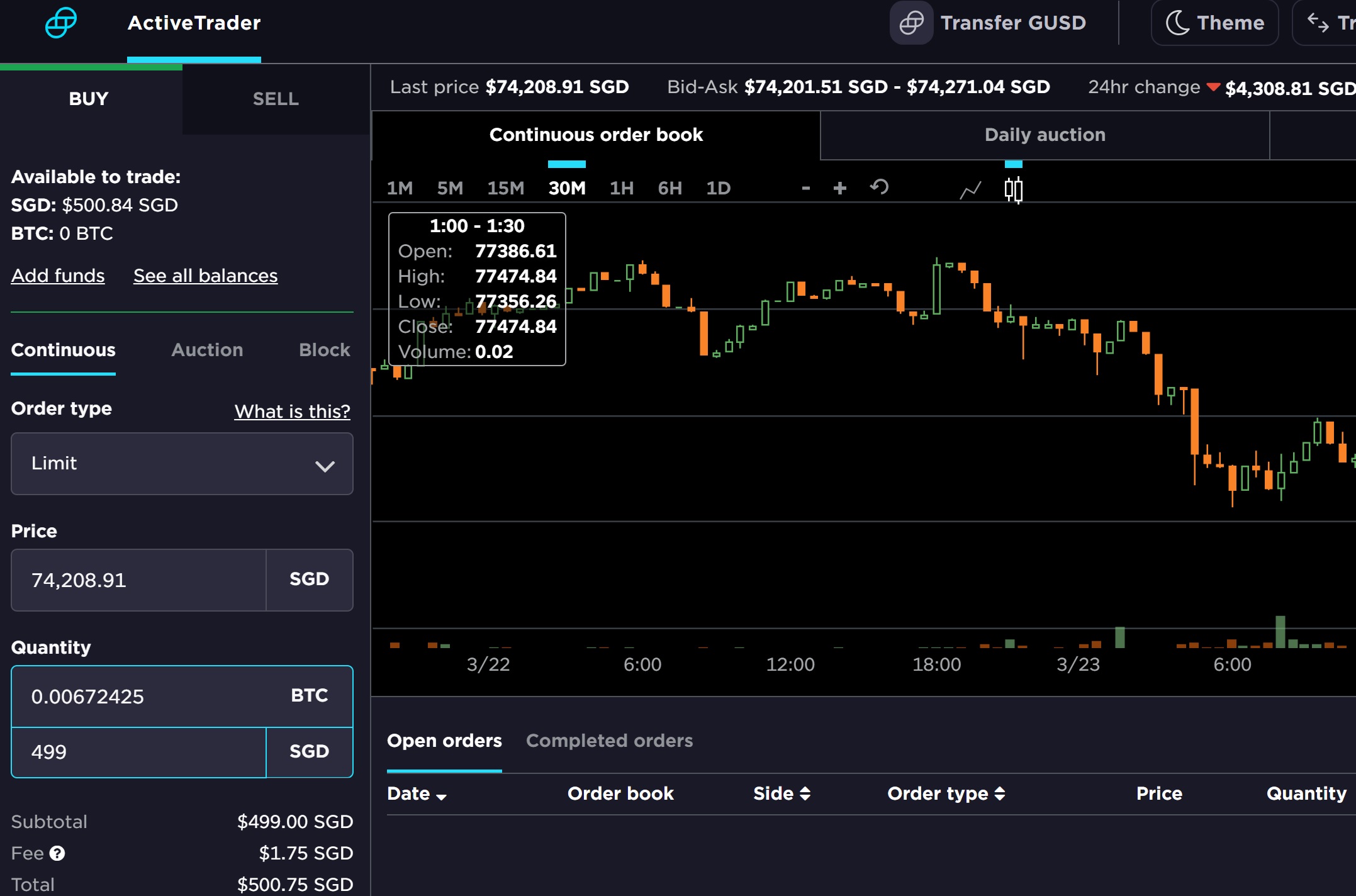The image size is (1356, 896).
Task: Open the Completed orders tab
Action: click(x=609, y=741)
